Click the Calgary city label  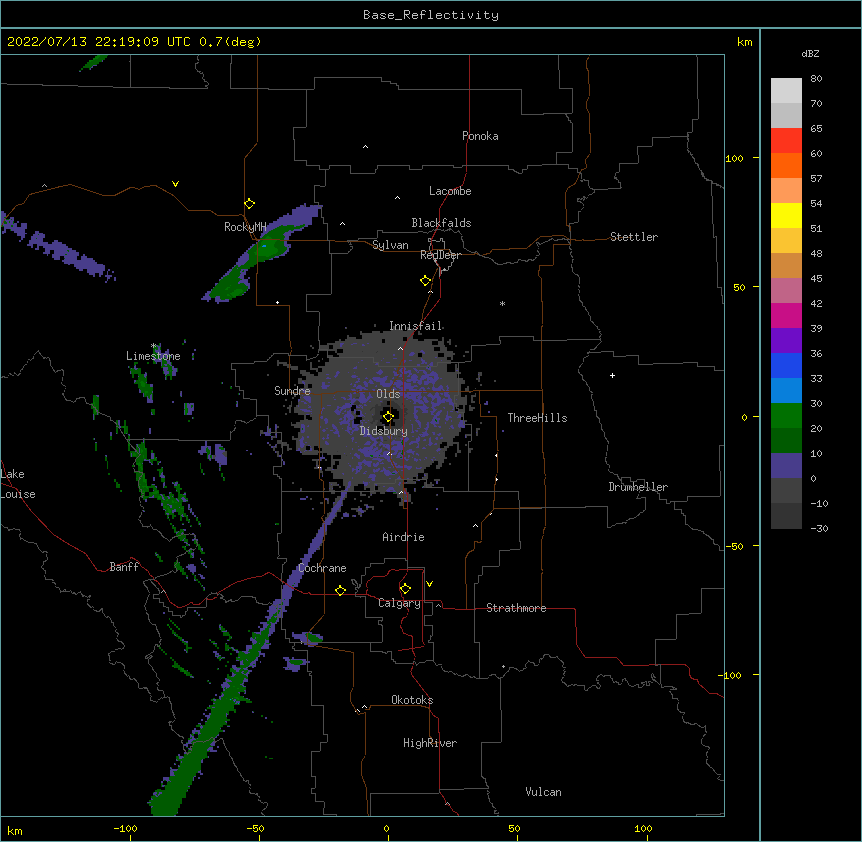click(x=399, y=603)
